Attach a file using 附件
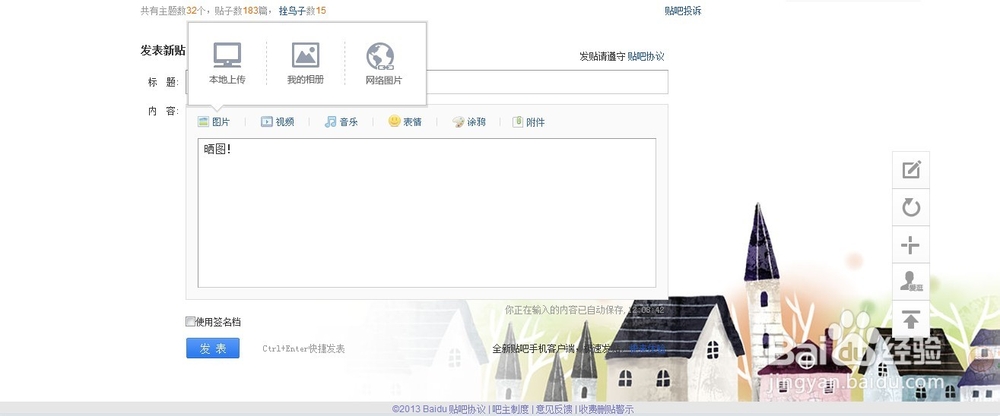1000x416 pixels. pos(529,122)
